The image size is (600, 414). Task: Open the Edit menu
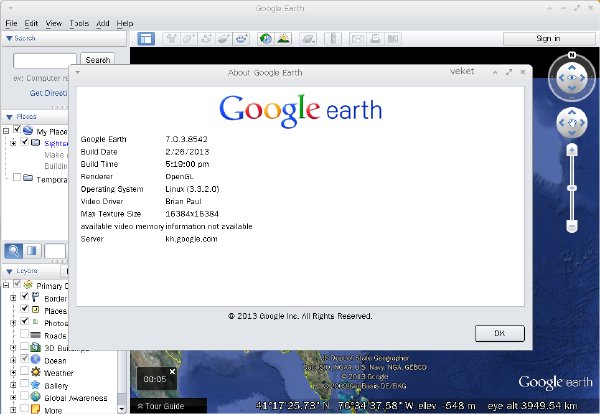pyautogui.click(x=31, y=23)
